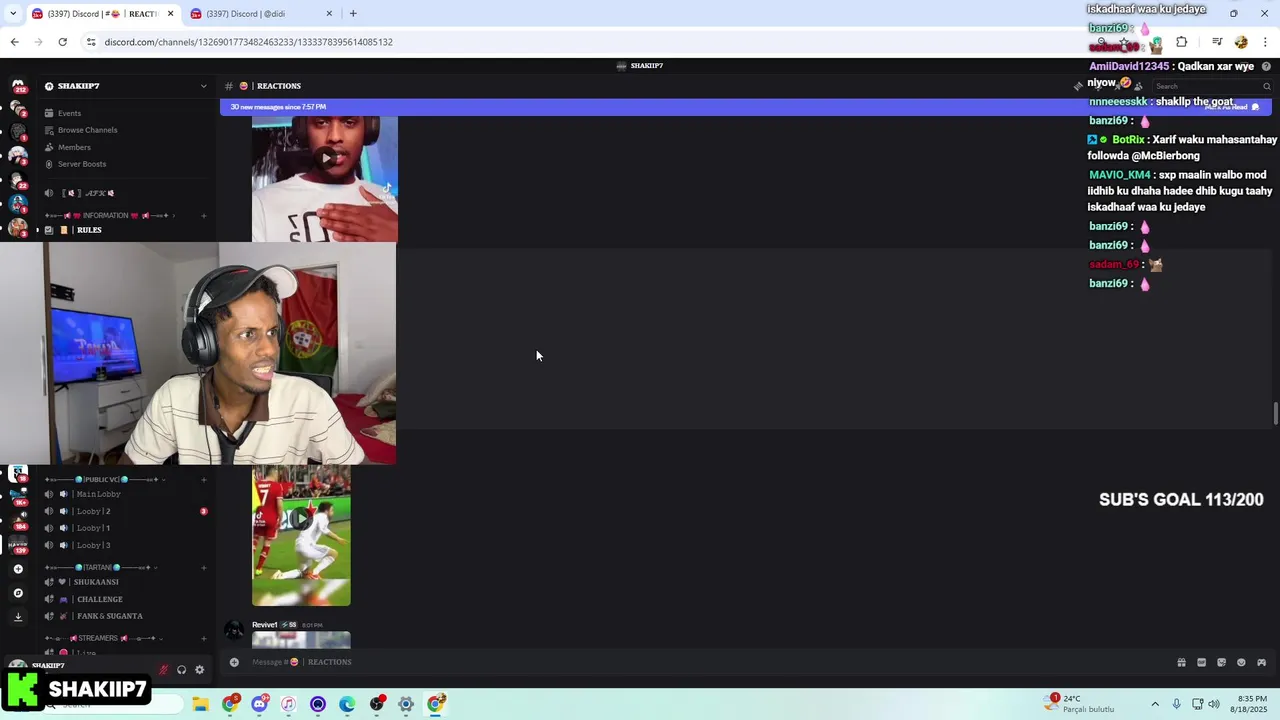Open volume control in system tray
The image size is (1280, 720).
1214,704
